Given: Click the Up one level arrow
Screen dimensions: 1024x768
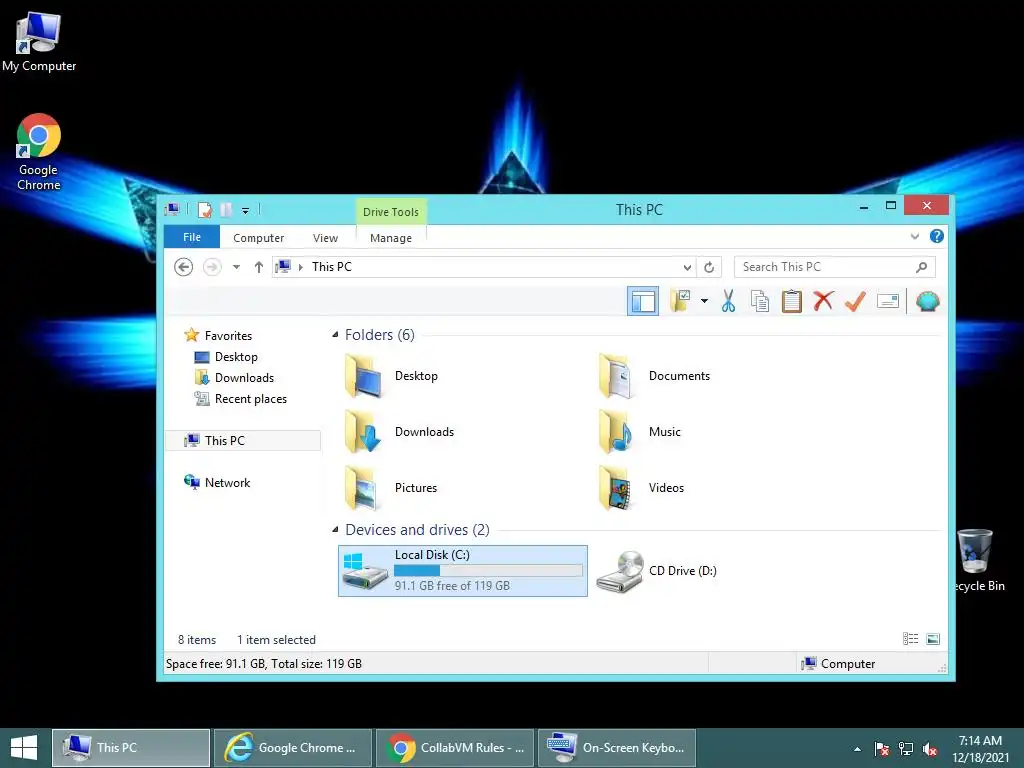Looking at the screenshot, I should click(259, 267).
